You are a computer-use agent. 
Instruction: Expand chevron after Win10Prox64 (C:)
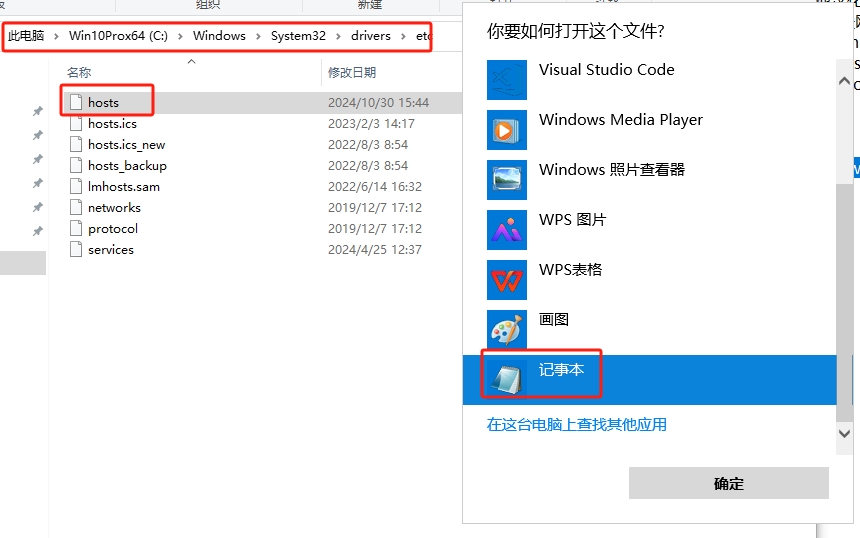pos(180,36)
